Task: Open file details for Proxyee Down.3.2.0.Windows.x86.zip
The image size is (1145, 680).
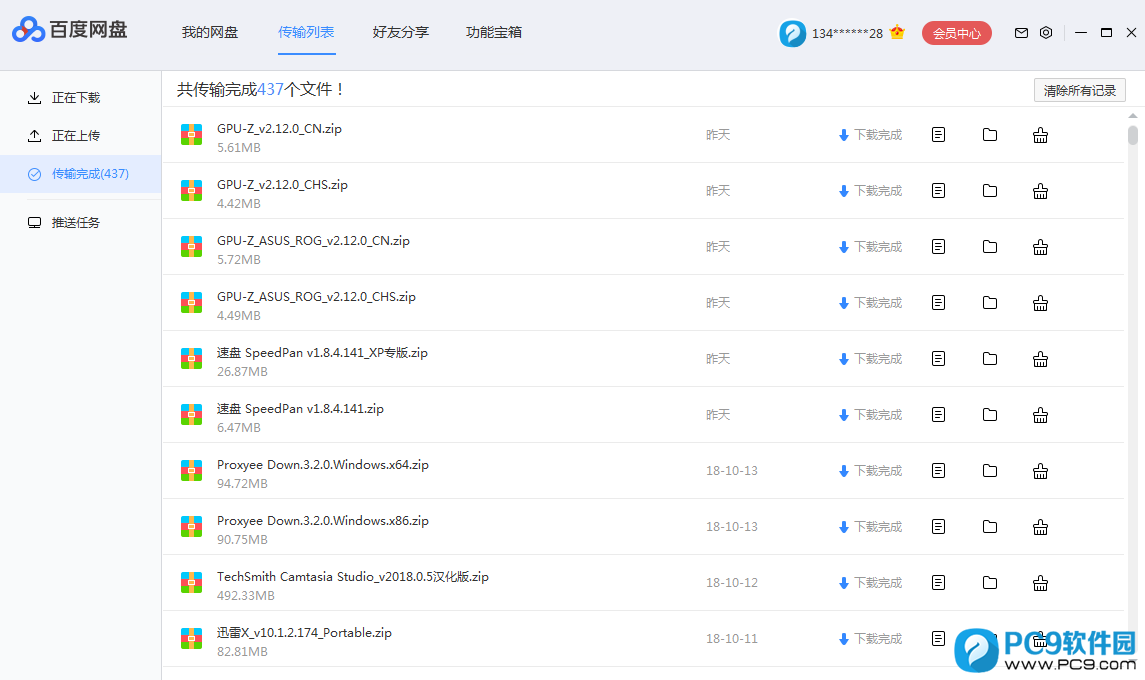Action: (938, 527)
